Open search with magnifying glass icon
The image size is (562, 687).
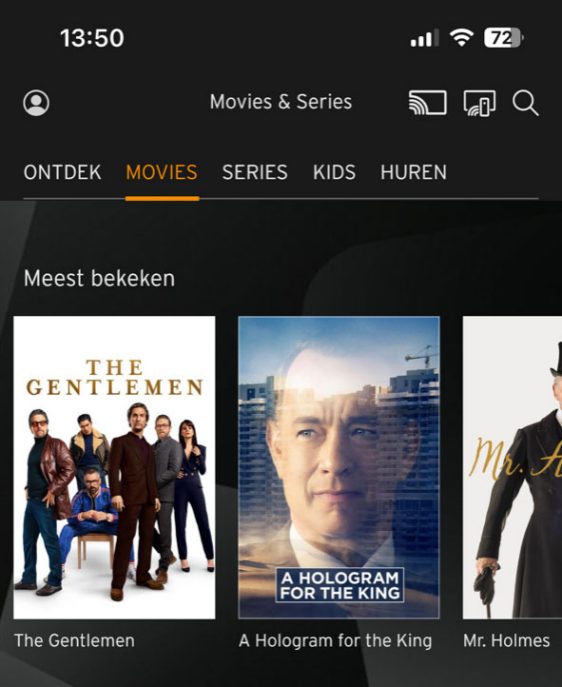[525, 103]
